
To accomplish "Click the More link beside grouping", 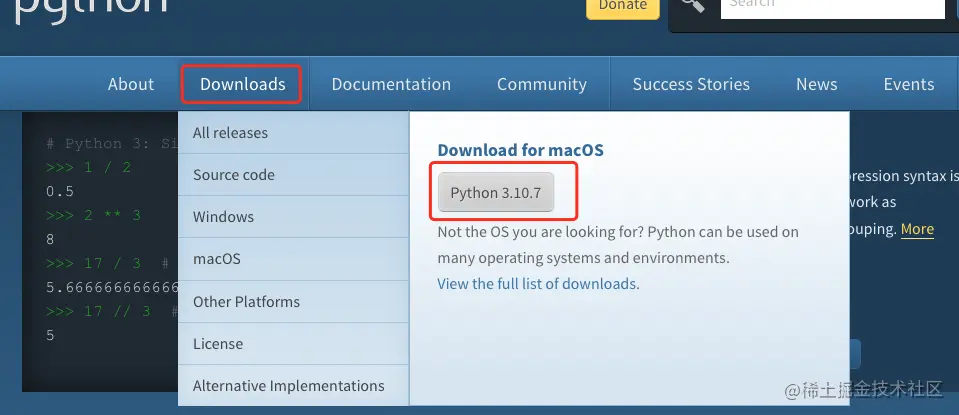I will 917,230.
